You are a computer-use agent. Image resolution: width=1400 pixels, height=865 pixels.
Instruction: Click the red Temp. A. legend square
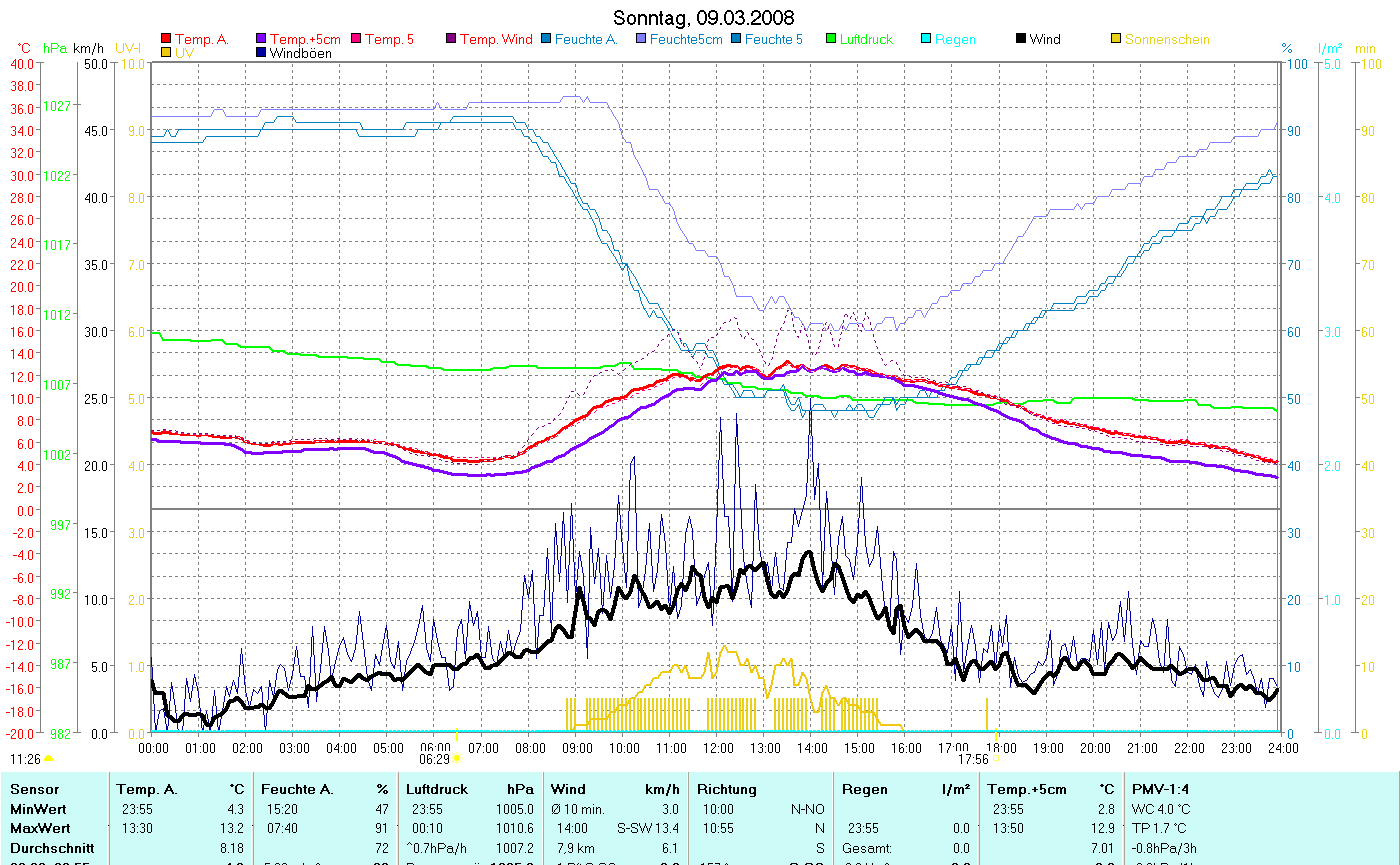click(166, 39)
